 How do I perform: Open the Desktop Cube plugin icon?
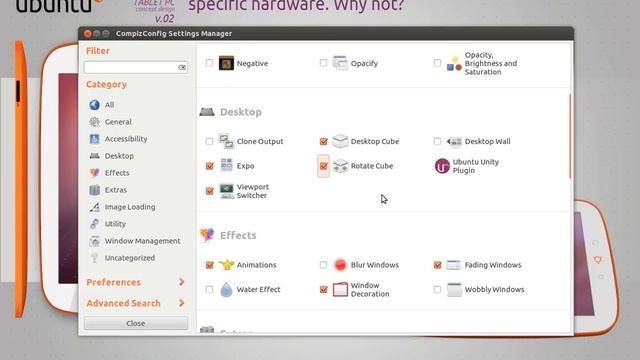point(340,141)
